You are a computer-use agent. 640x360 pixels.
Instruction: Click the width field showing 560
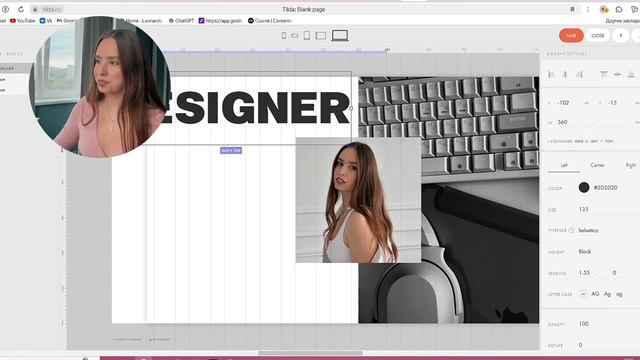tap(562, 122)
